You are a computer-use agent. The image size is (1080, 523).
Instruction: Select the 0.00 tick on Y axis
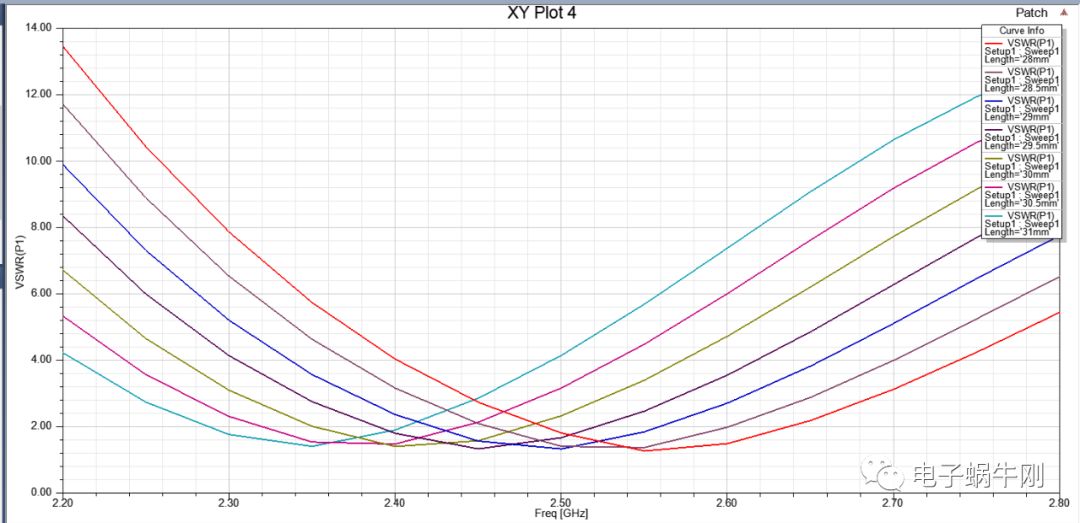pyautogui.click(x=40, y=492)
